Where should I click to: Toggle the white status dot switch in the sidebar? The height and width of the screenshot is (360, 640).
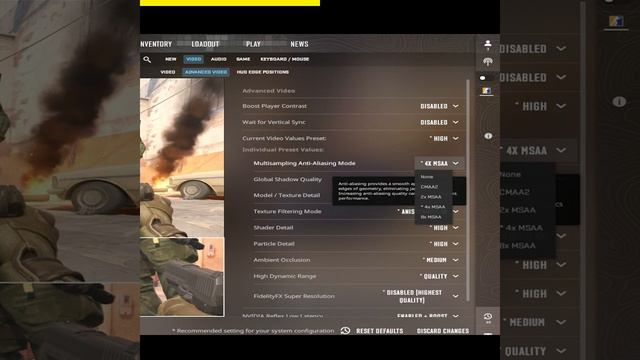(483, 78)
